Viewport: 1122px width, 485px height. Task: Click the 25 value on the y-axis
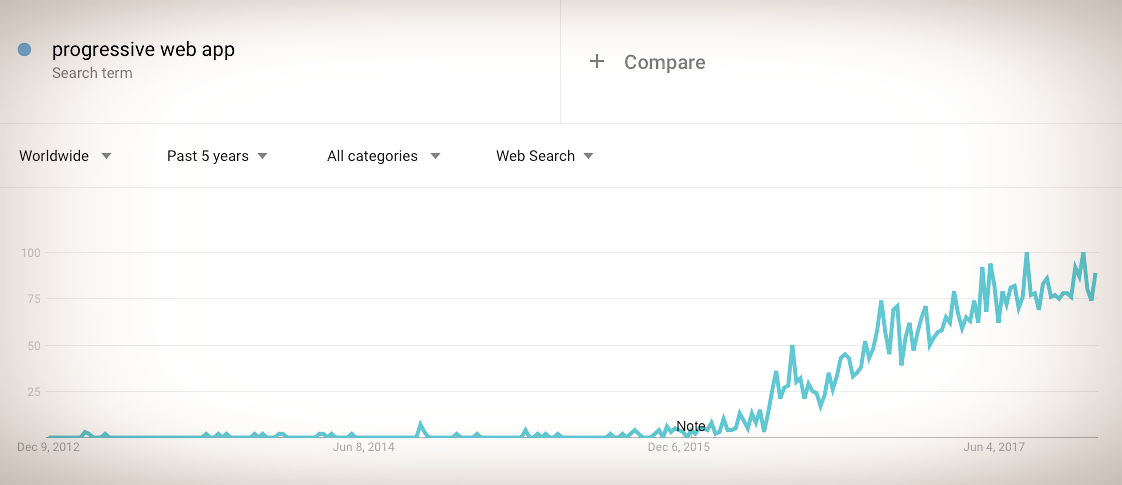tap(32, 391)
